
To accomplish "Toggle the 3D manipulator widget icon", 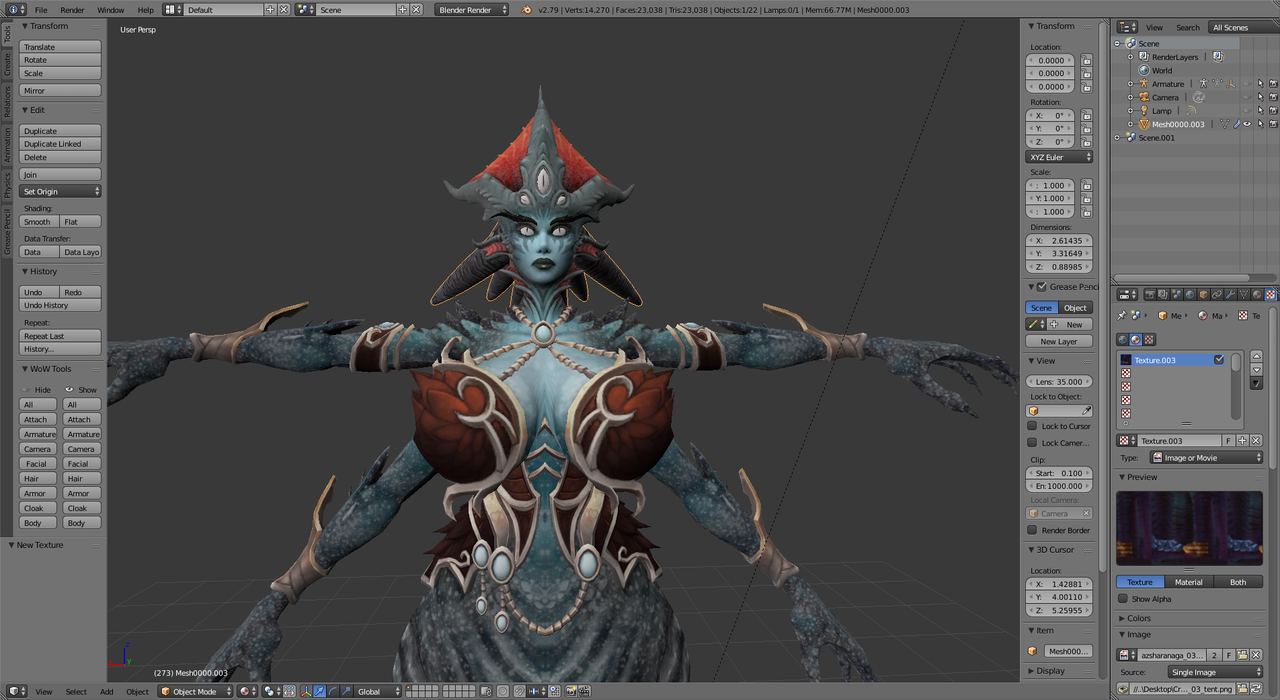I will (306, 691).
